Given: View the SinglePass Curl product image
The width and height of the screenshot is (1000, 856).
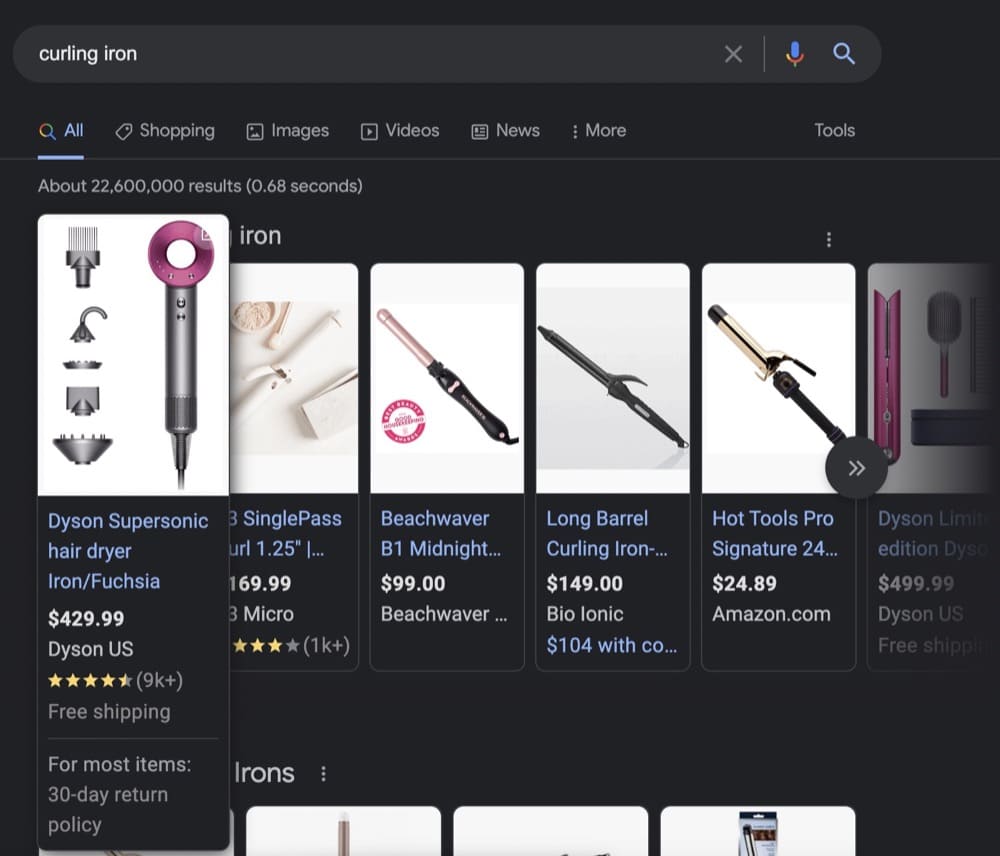Looking at the screenshot, I should pyautogui.click(x=293, y=378).
